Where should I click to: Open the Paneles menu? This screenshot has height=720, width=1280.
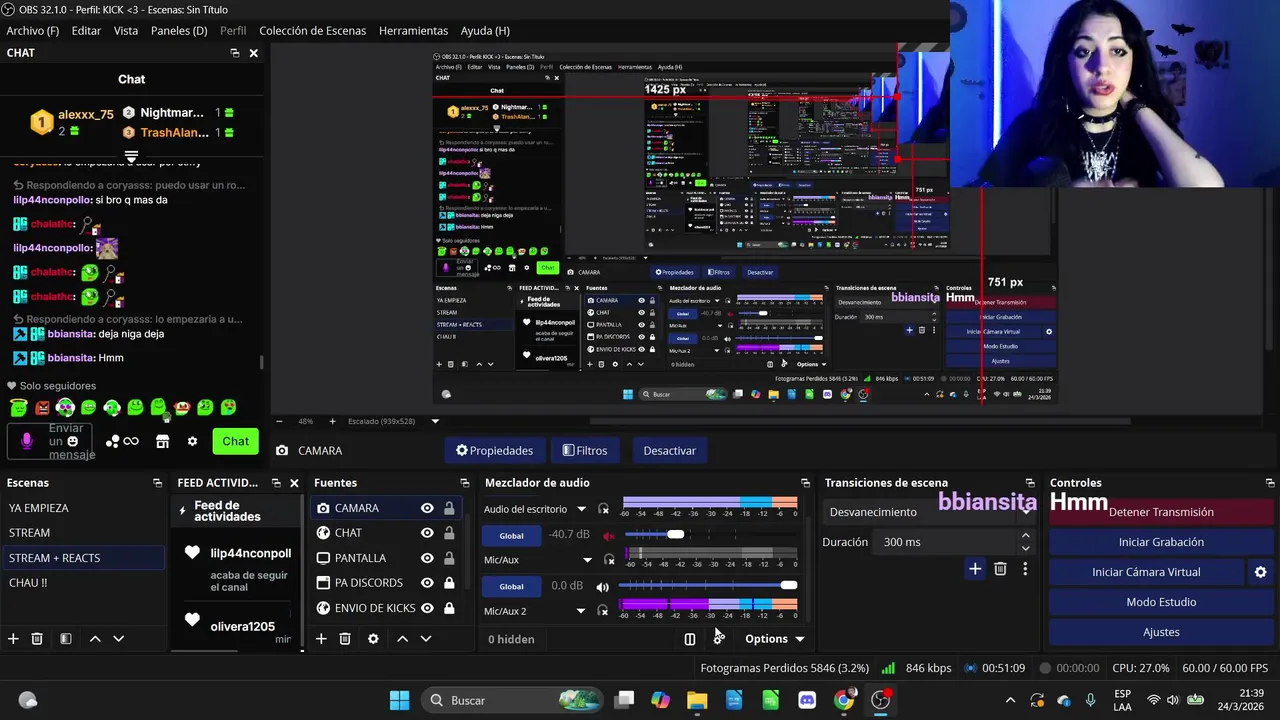click(179, 31)
